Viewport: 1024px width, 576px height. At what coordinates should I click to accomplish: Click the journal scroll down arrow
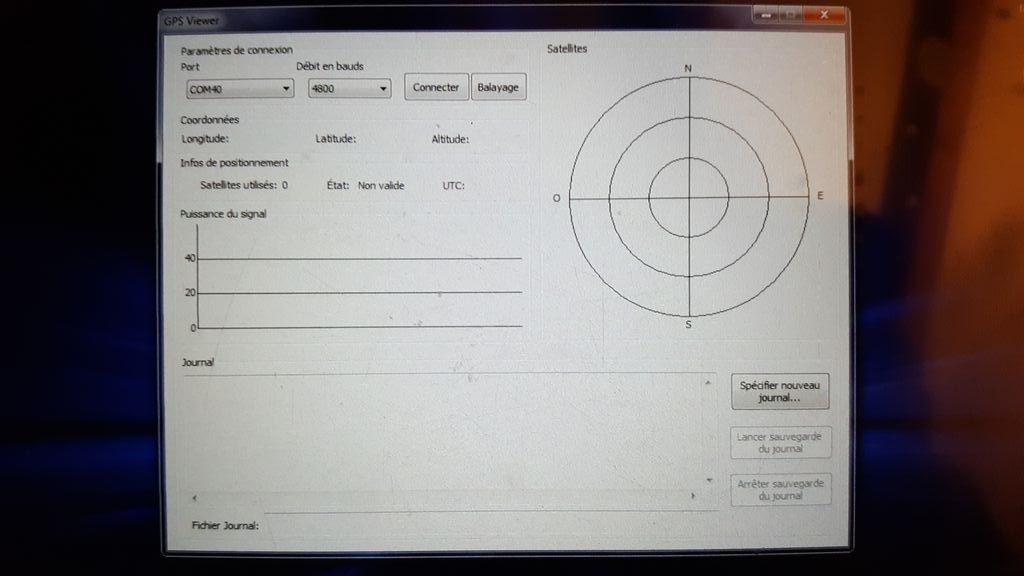click(709, 481)
